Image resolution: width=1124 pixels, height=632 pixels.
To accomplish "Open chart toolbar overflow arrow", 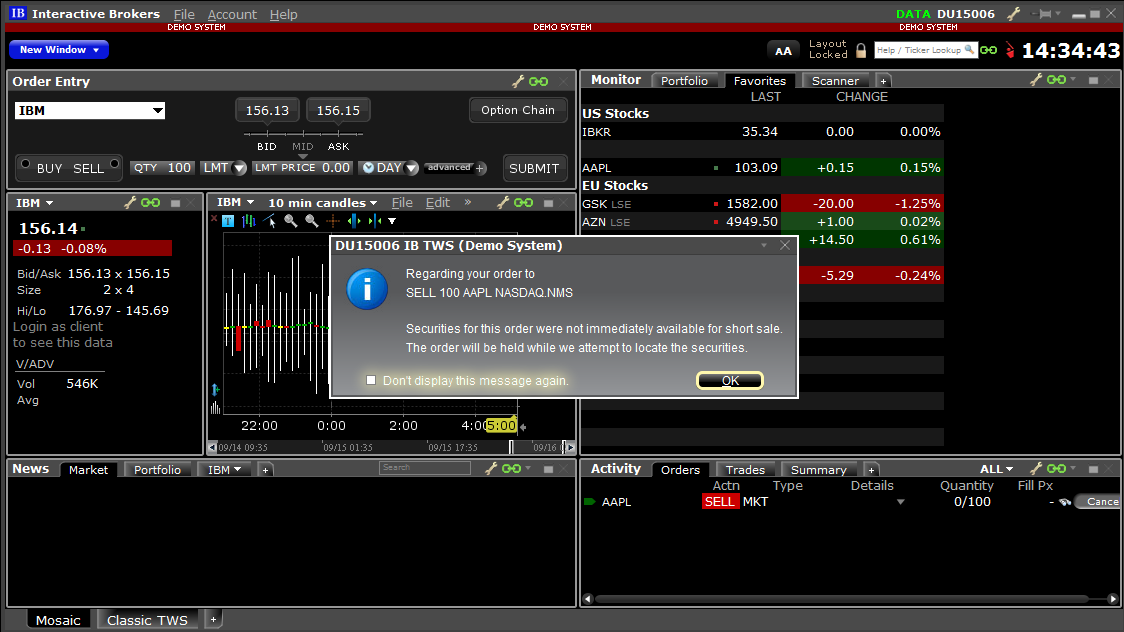I will pos(392,221).
